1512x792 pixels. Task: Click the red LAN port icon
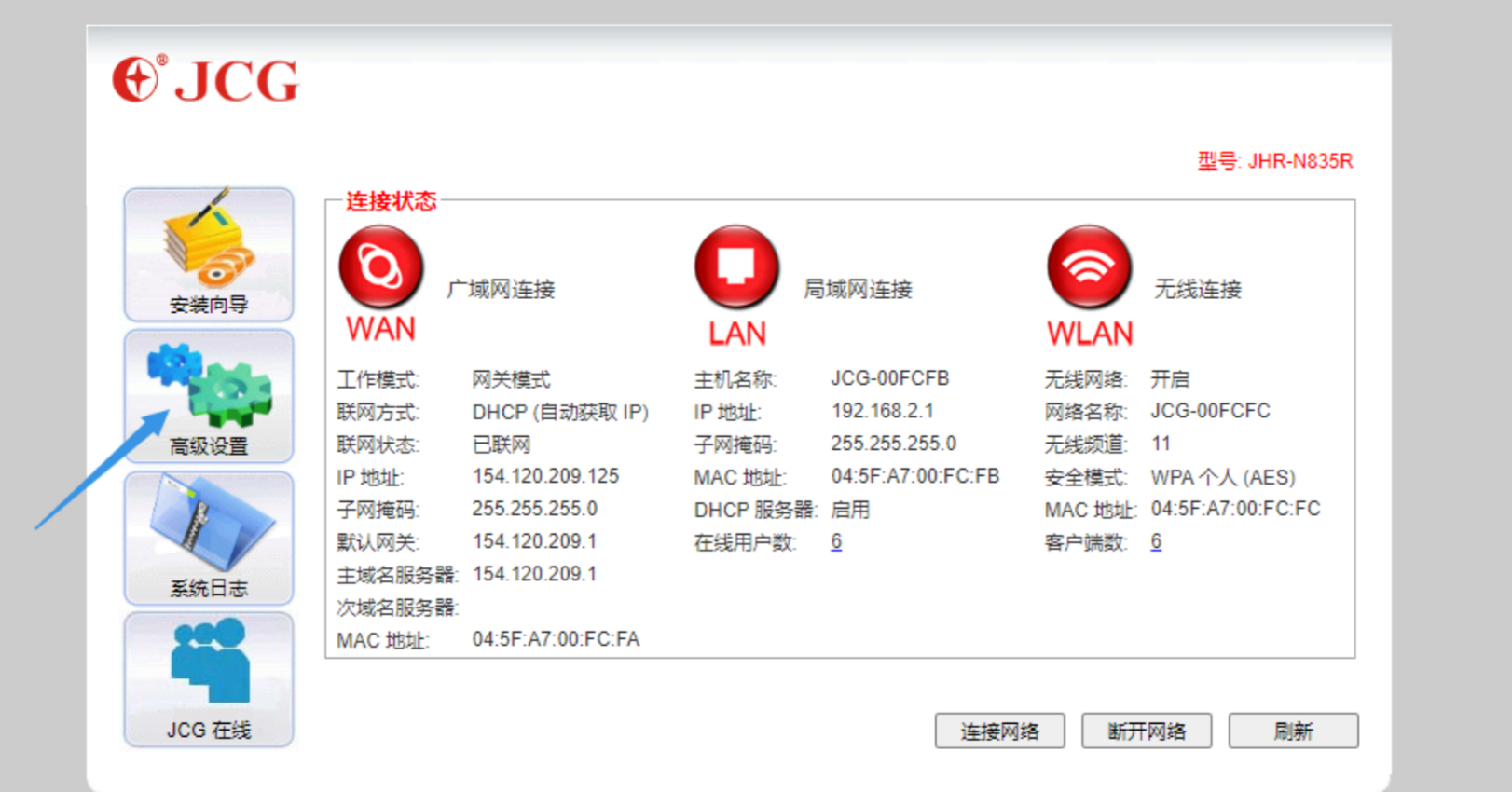pyautogui.click(x=736, y=267)
